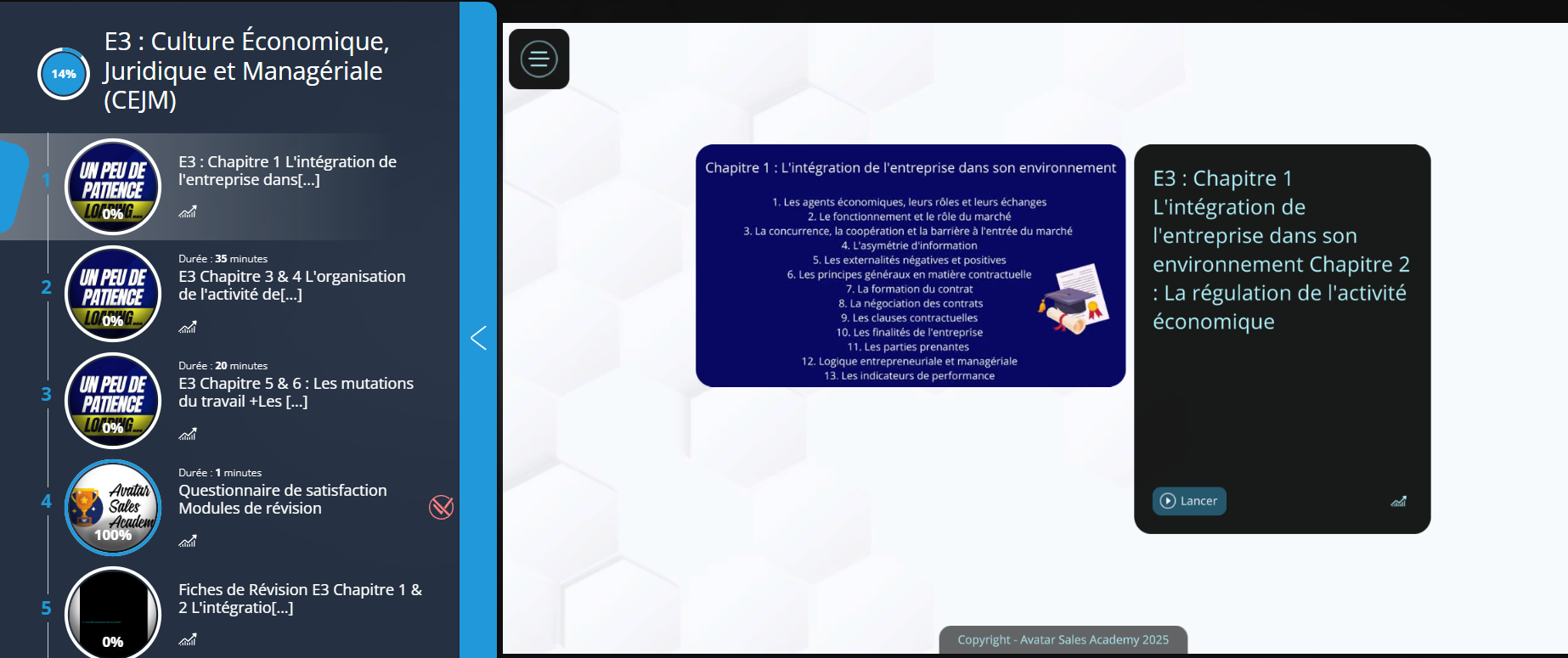Click the 'Durée : 20 minutes' label
This screenshot has width=1568, height=658.
(223, 366)
